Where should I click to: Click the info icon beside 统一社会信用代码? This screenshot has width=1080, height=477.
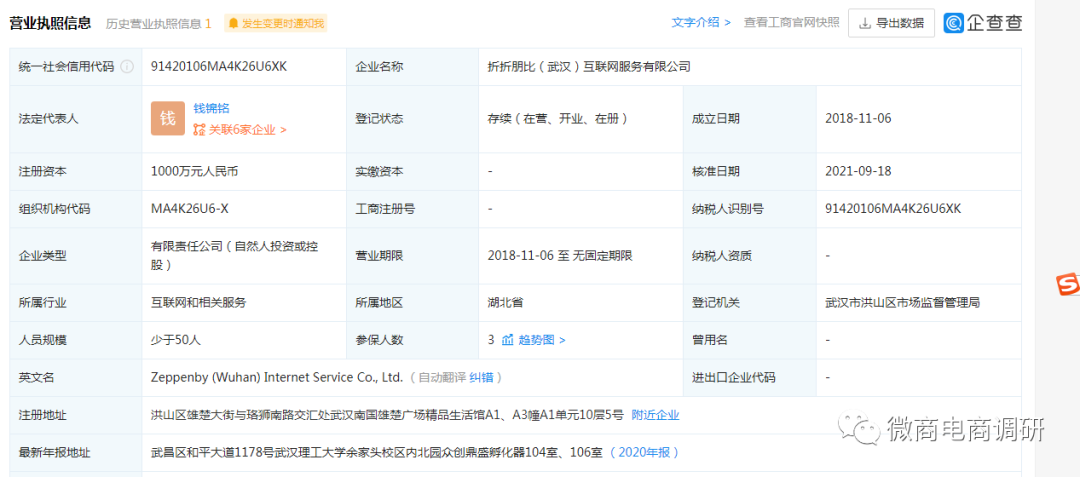point(127,67)
